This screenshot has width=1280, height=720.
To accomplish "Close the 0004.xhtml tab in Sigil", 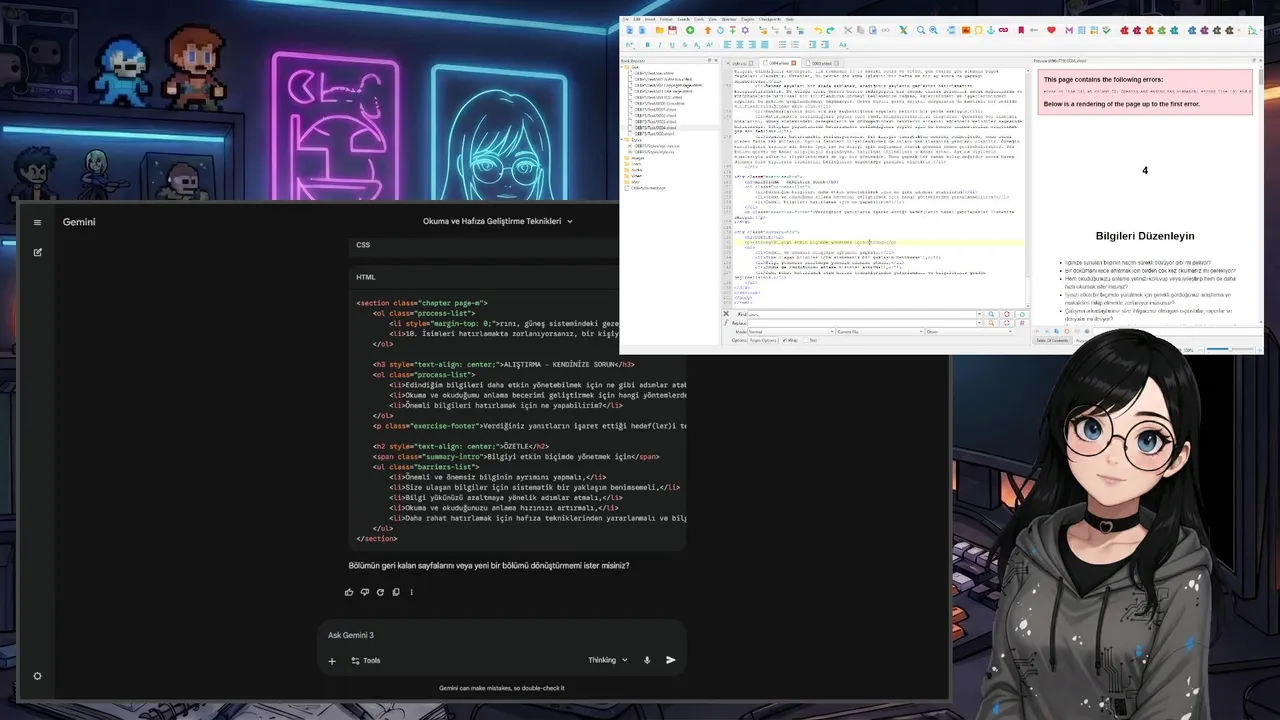I will tap(794, 62).
